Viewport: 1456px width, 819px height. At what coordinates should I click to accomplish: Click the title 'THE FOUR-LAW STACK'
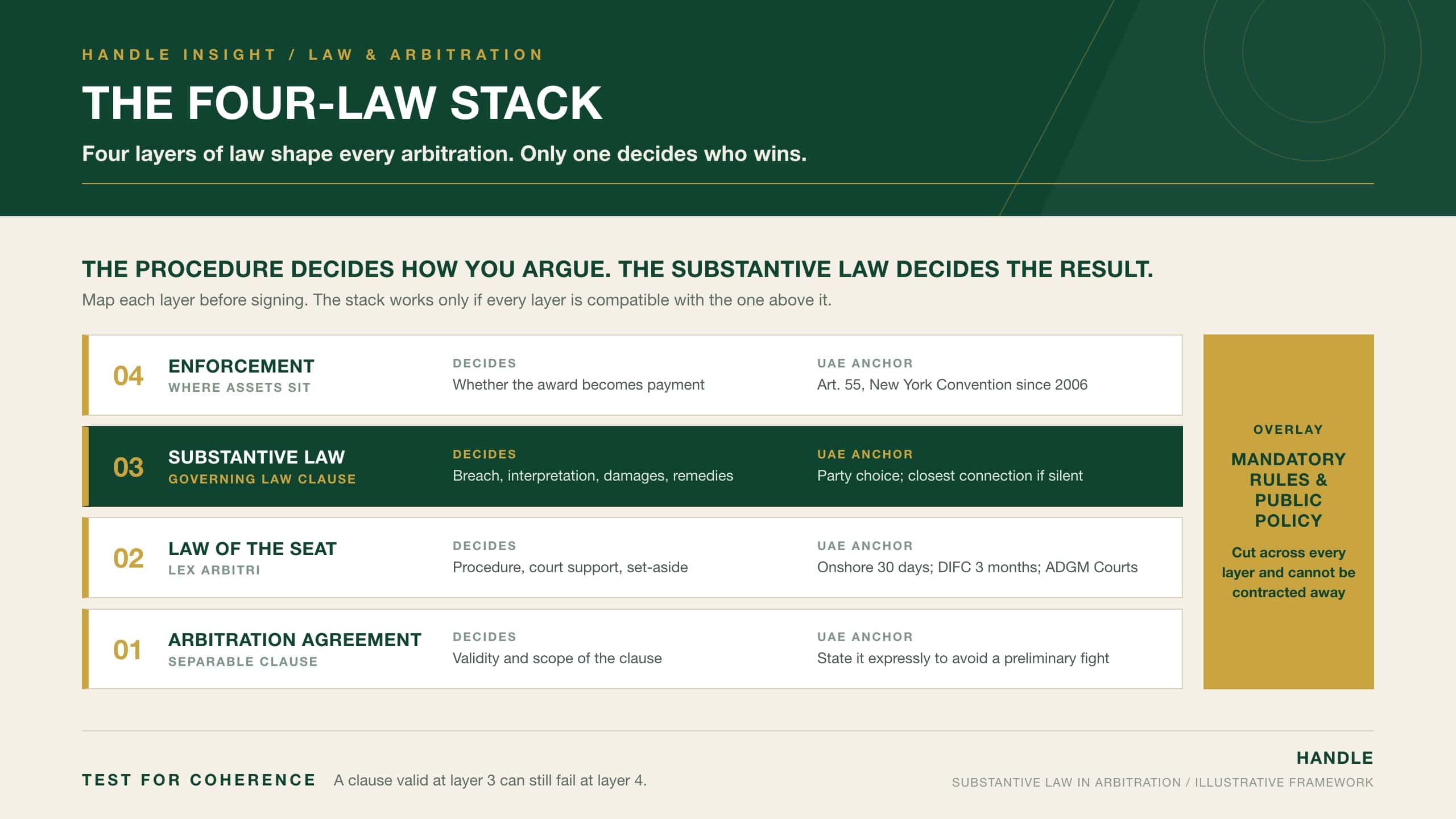[x=342, y=103]
